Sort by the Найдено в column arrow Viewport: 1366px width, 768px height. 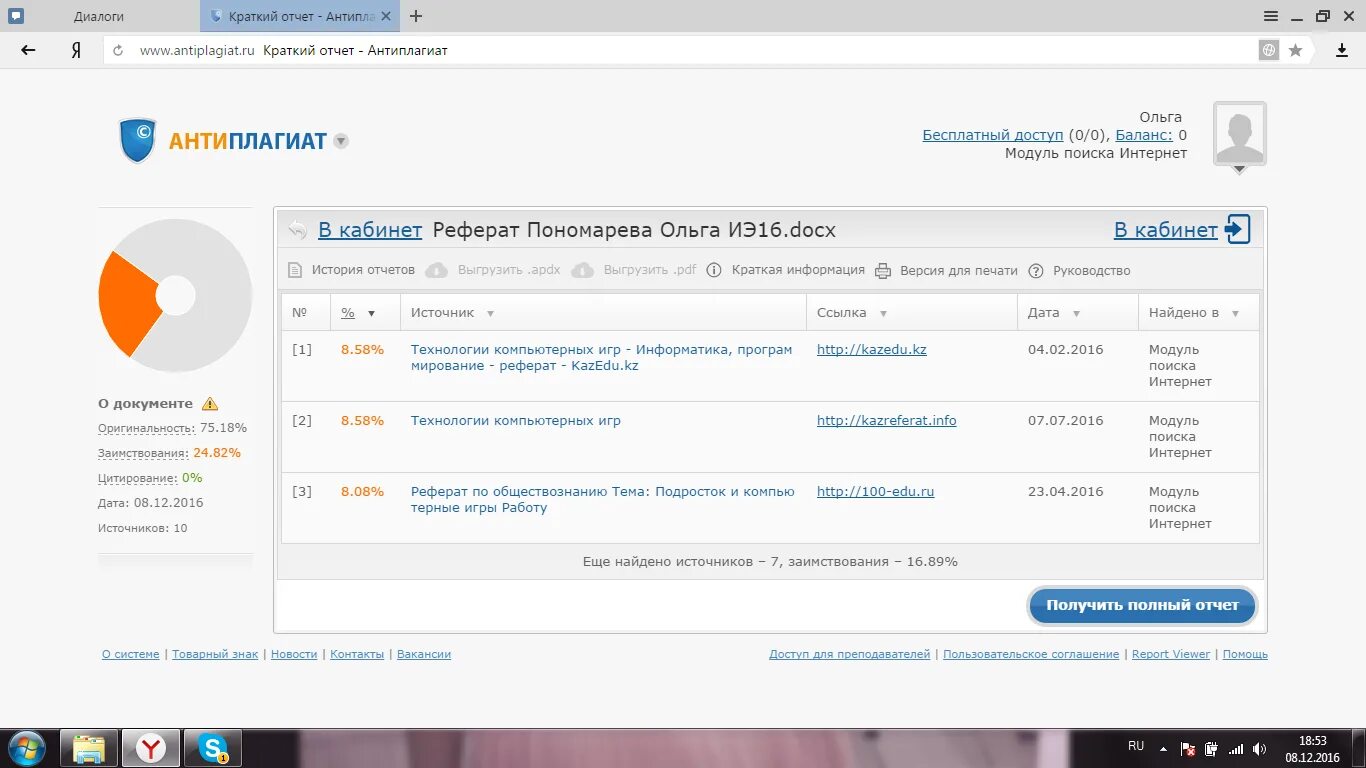[x=1235, y=313]
